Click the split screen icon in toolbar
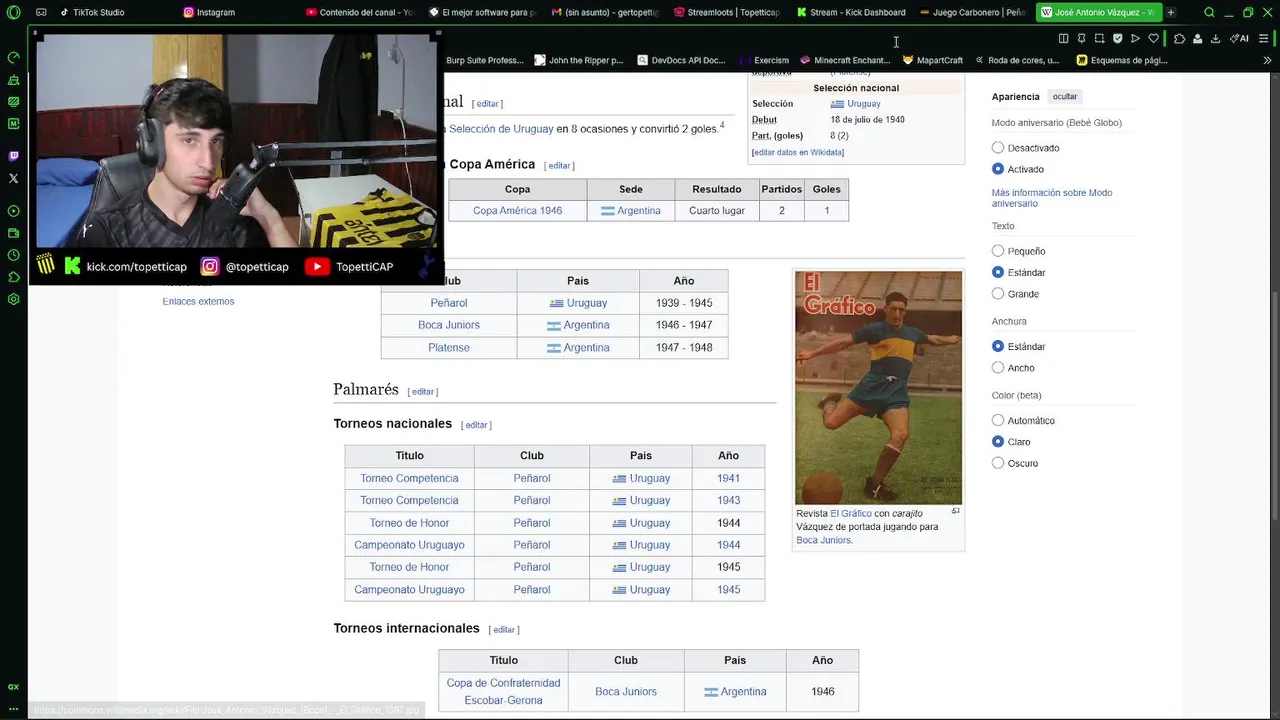The image size is (1280, 720). click(x=1063, y=38)
